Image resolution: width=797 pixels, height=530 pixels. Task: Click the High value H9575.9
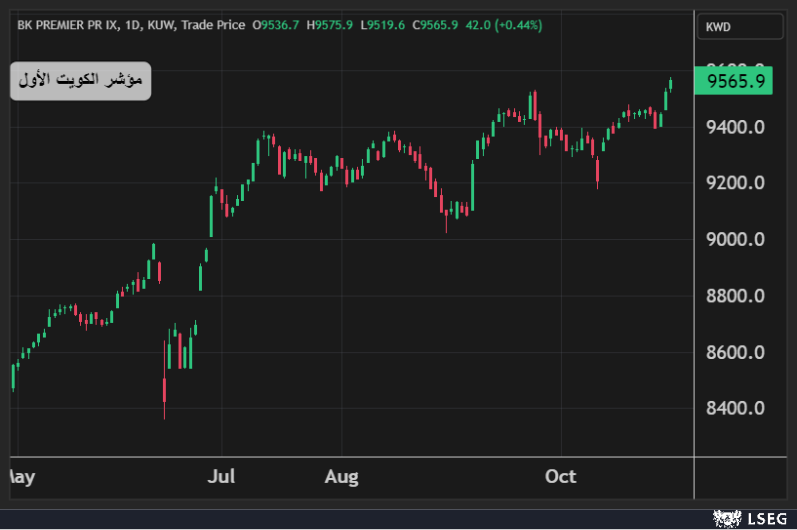[x=329, y=24]
